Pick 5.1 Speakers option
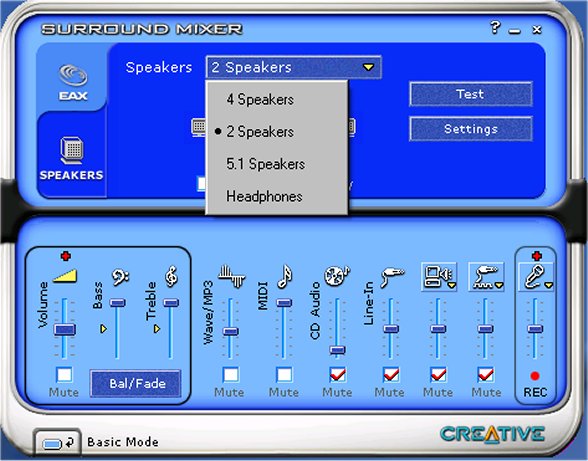 click(x=277, y=164)
